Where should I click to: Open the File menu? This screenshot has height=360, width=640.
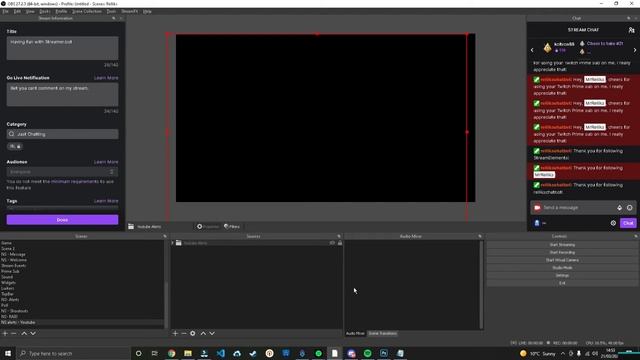5,11
